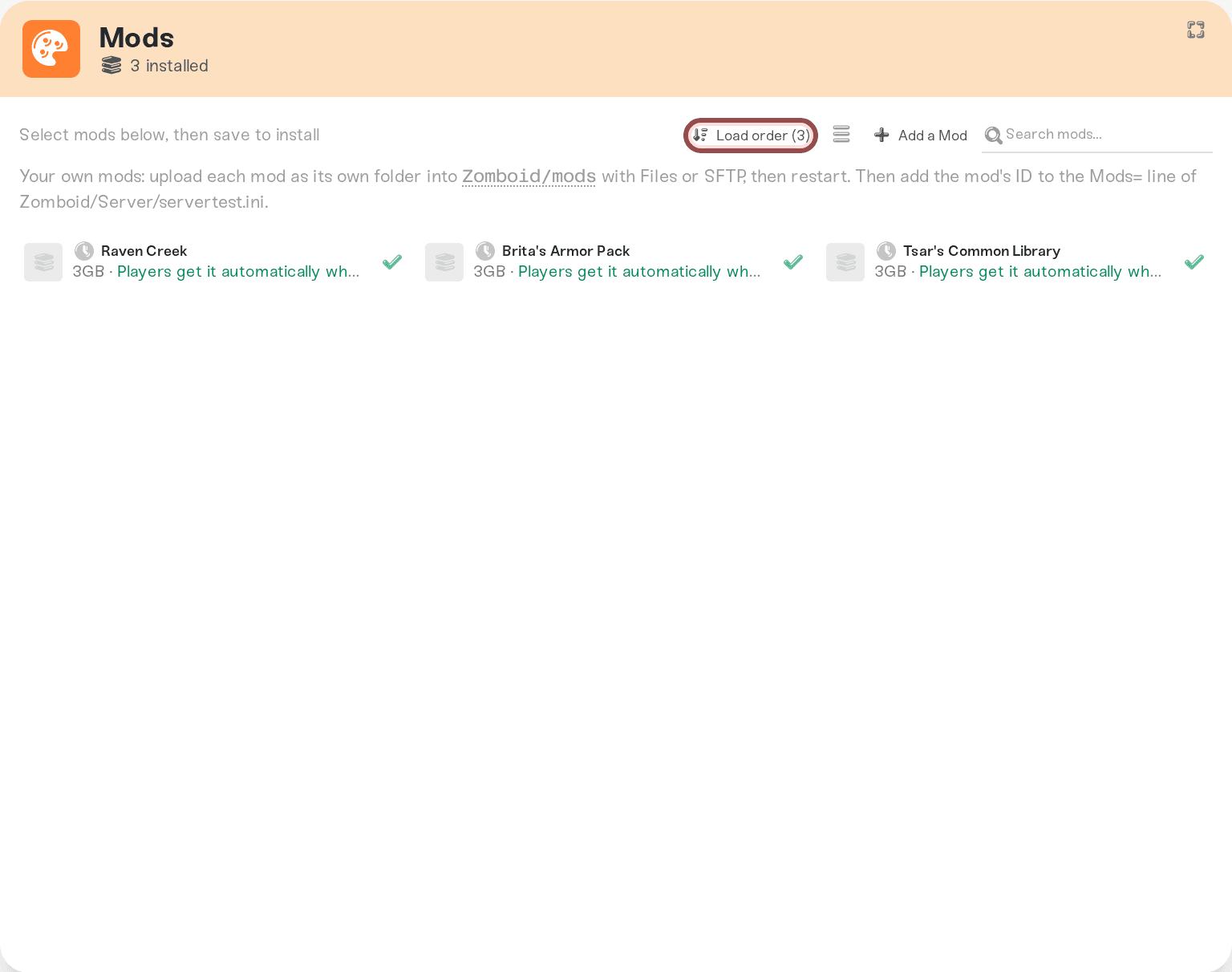1232x972 pixels.
Task: Open the Zomboid/mods folder link
Action: 529,176
